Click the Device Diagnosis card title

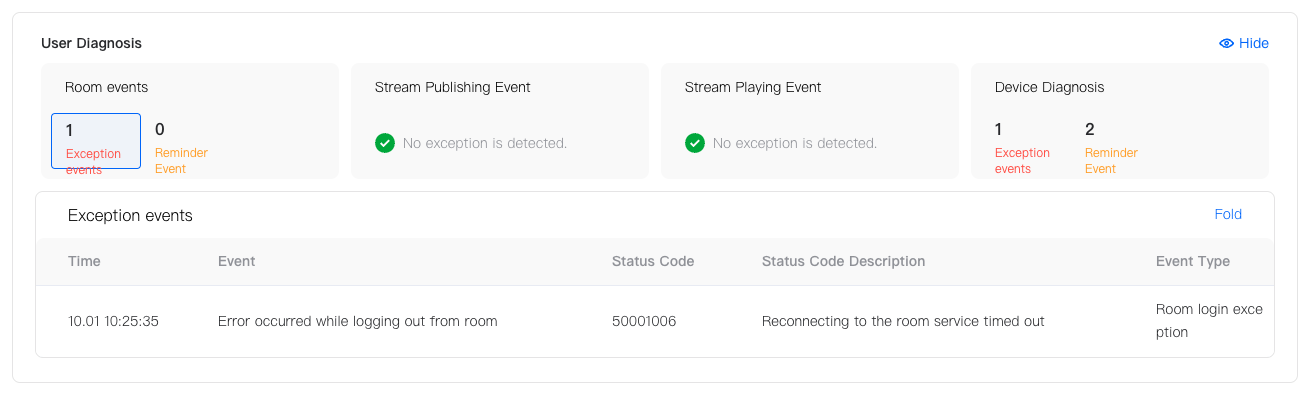click(1049, 87)
